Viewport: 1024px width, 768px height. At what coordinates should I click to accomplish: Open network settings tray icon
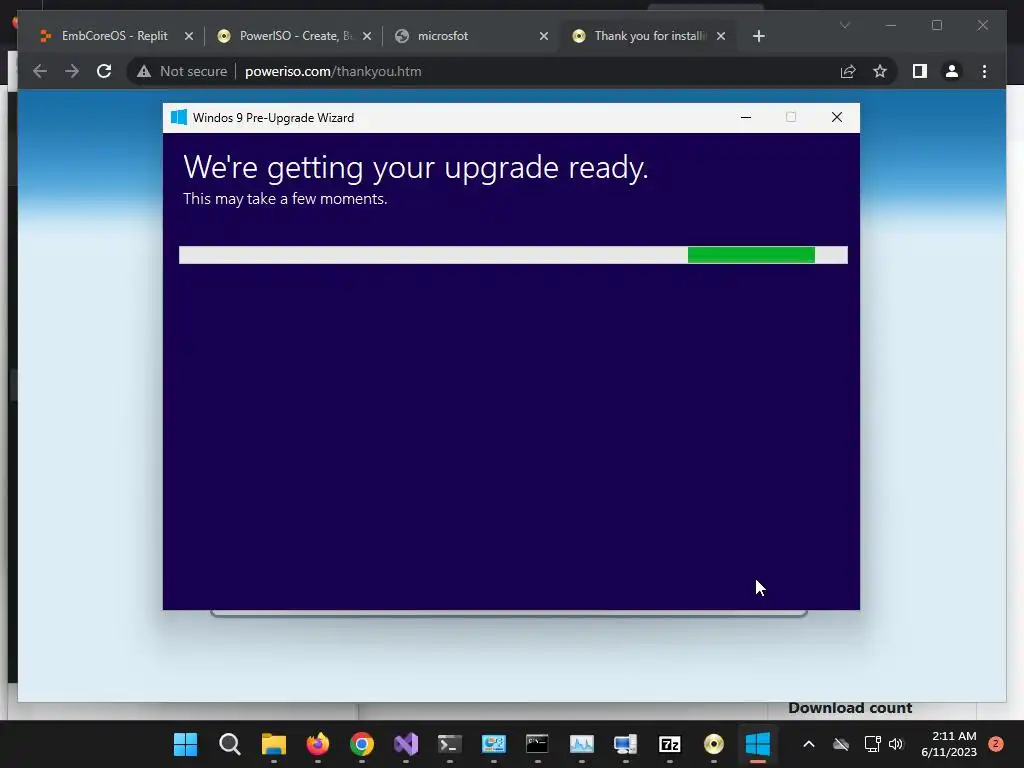tap(872, 744)
